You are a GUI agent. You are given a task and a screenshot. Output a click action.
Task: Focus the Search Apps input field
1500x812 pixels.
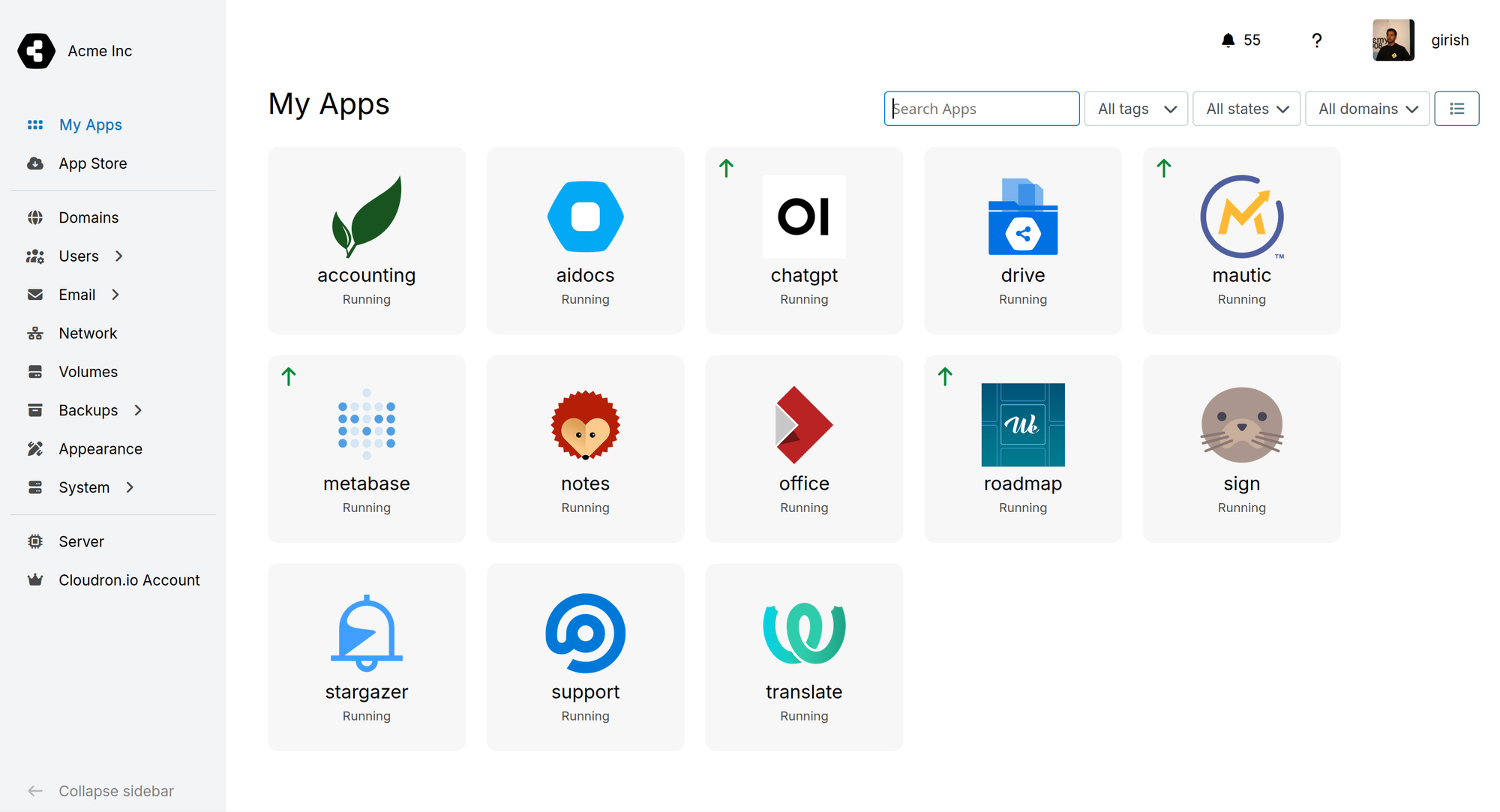coord(981,109)
